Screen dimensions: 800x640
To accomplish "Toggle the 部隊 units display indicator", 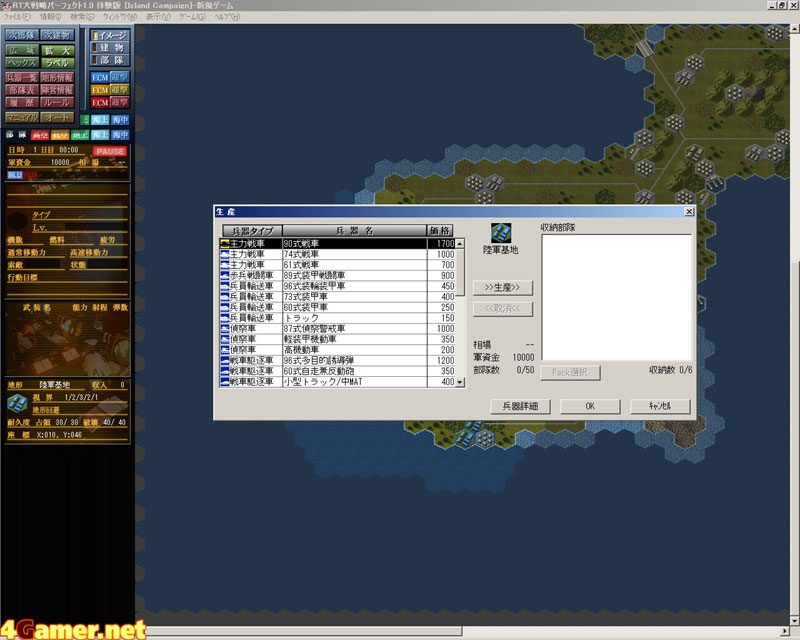I will coord(110,60).
